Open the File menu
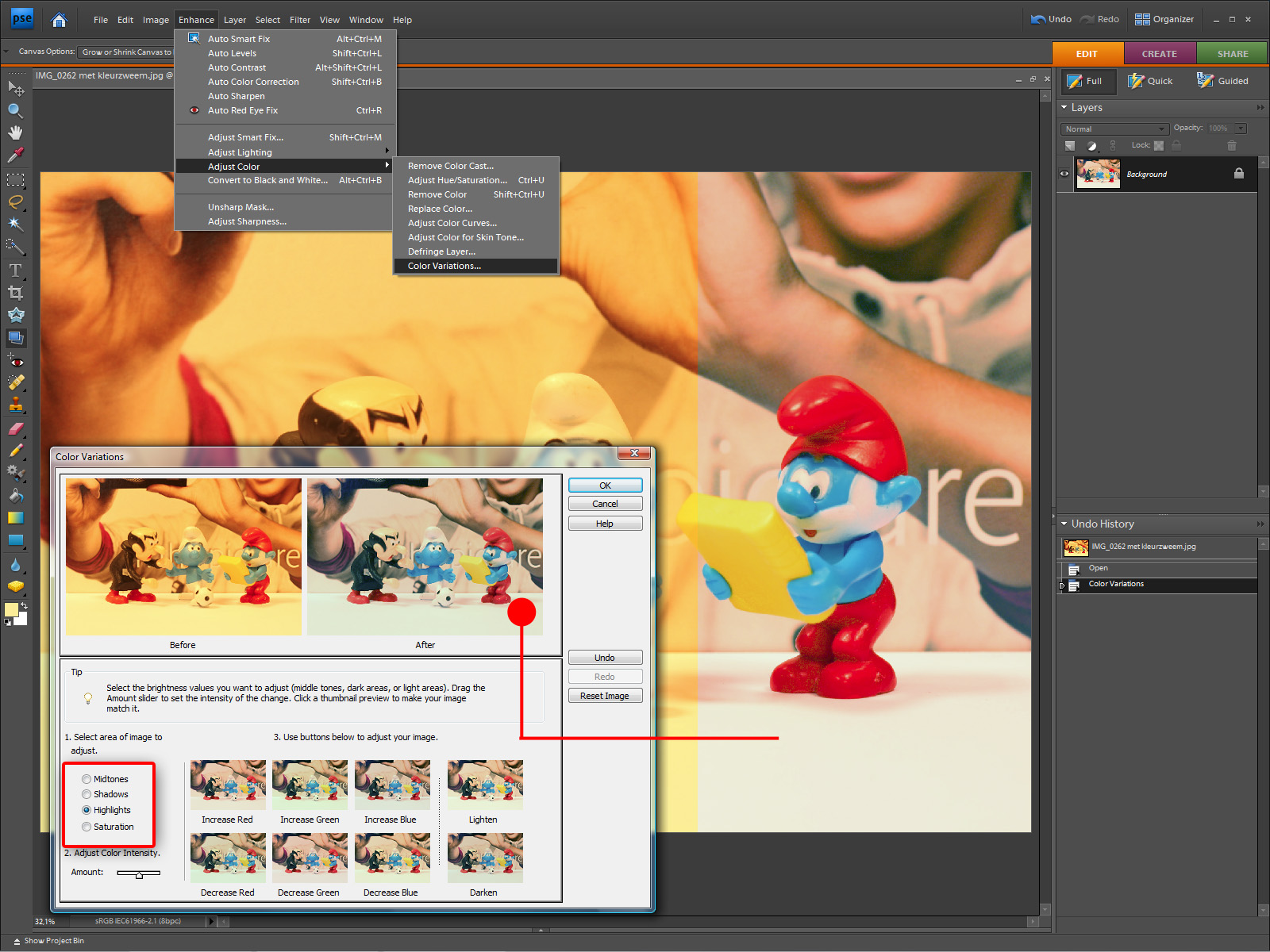The width and height of the screenshot is (1270, 952). pyautogui.click(x=101, y=20)
